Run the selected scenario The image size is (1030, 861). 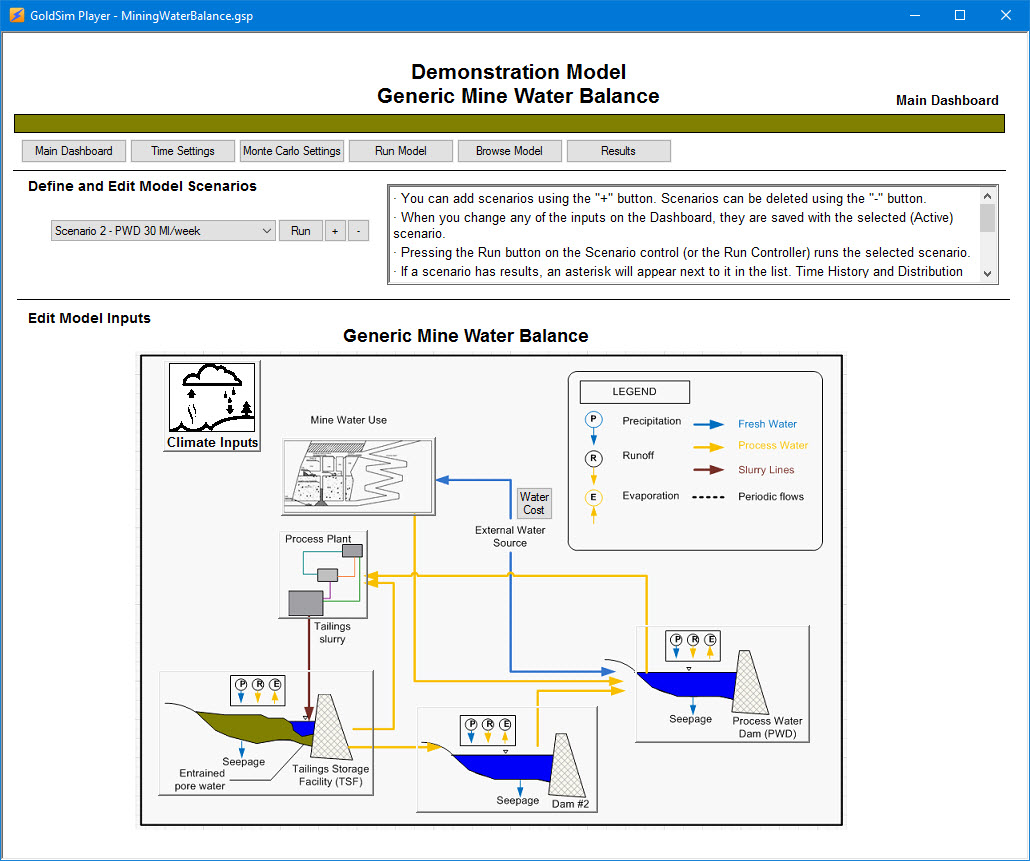click(301, 230)
